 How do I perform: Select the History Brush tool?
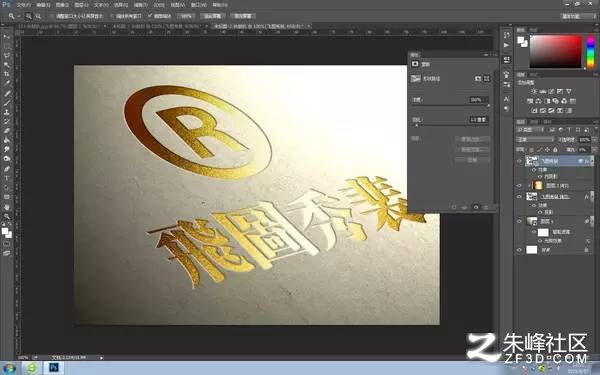(7, 121)
